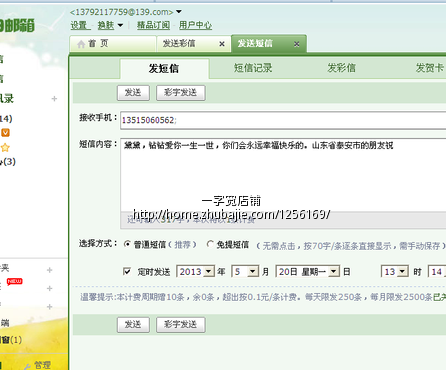Open the month dropdown showing 5
Screen dimensions: 446x370
(245, 272)
